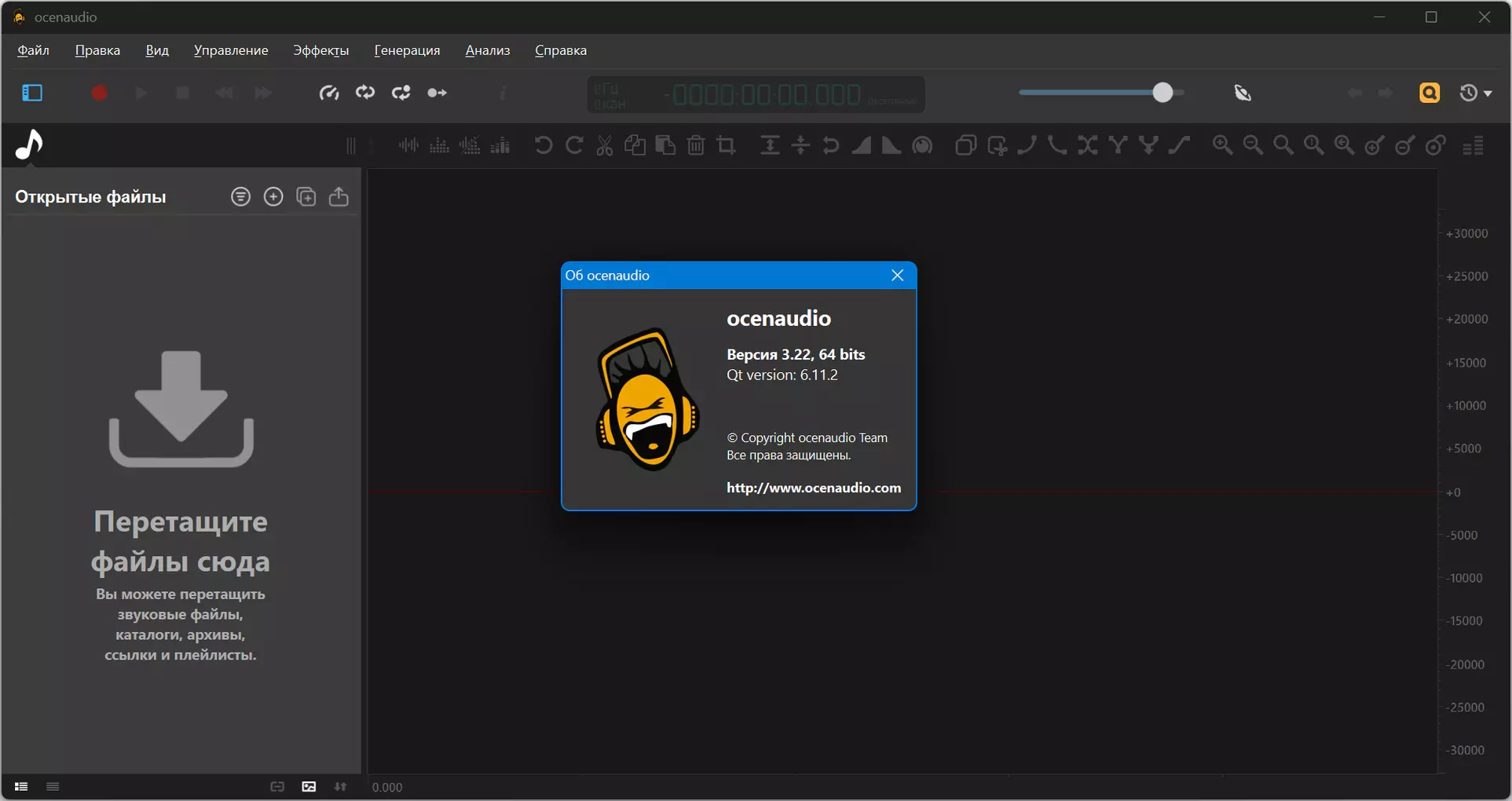Click the add new file plus icon
The width and height of the screenshot is (1512, 801).
pos(273,196)
